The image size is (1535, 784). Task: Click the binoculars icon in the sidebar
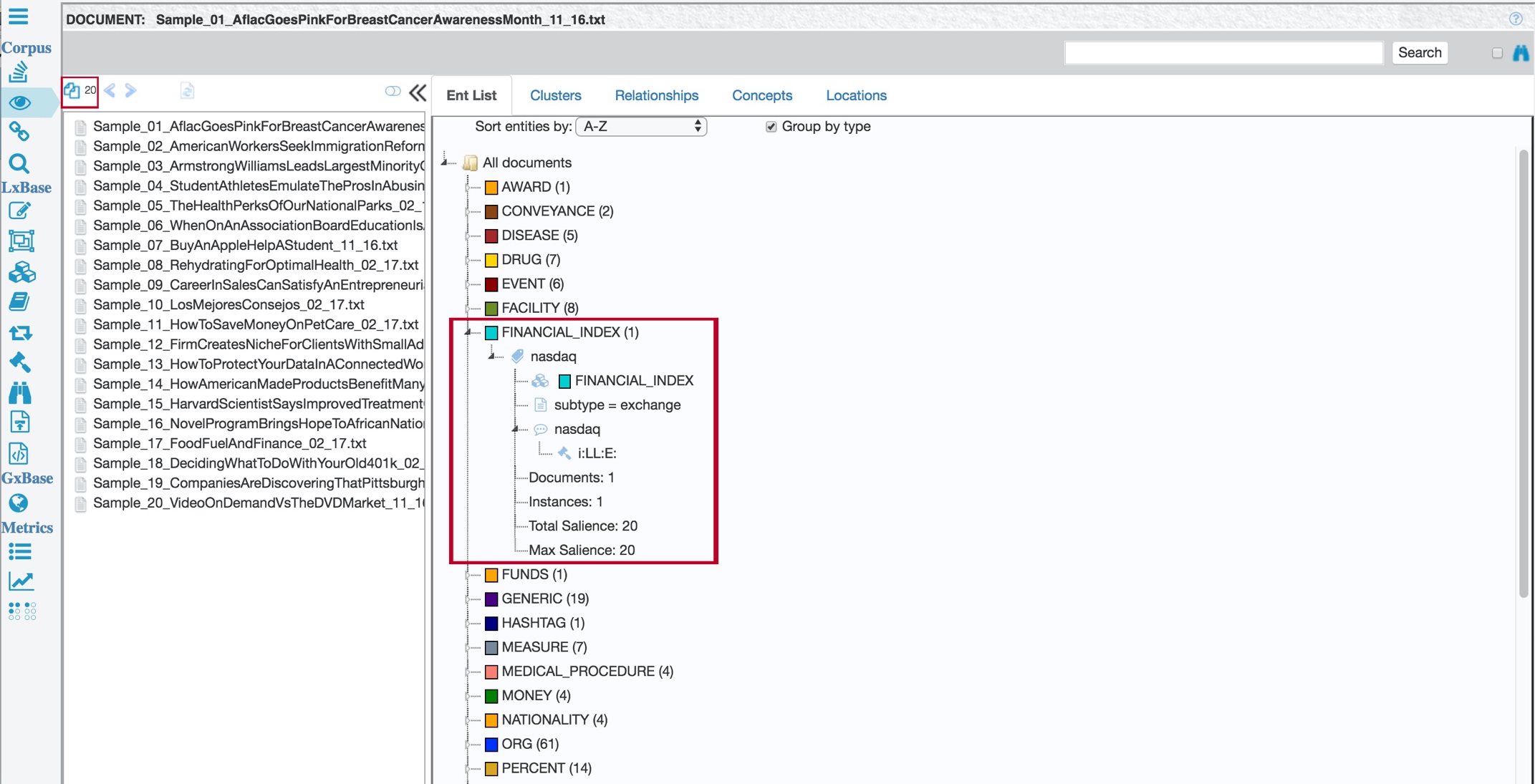tap(21, 392)
